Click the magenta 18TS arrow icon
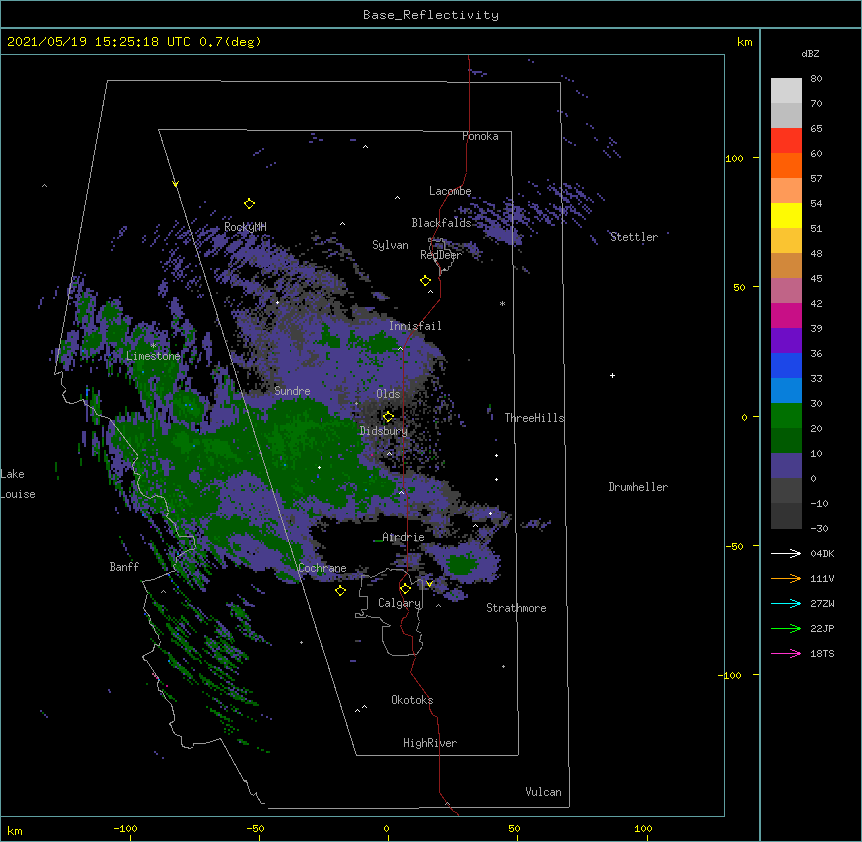Screen dimensions: 862x842 786,653
